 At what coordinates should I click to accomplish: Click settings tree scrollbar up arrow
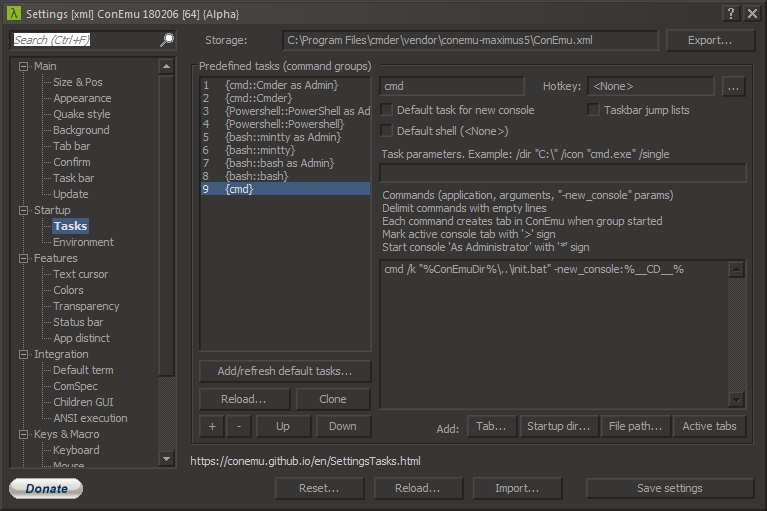(x=166, y=66)
